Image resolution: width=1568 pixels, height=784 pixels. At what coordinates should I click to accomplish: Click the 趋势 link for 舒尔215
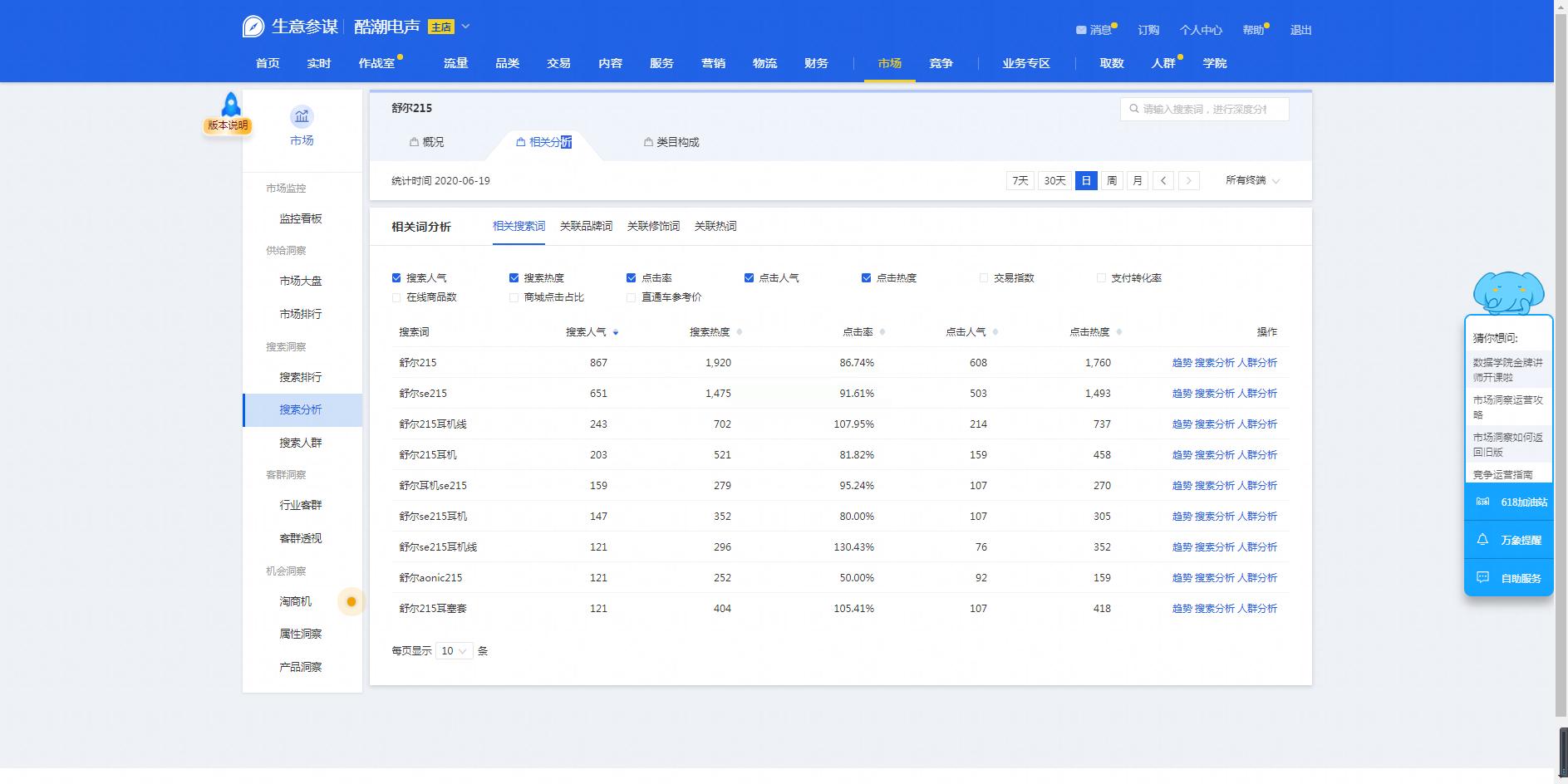click(x=1182, y=363)
